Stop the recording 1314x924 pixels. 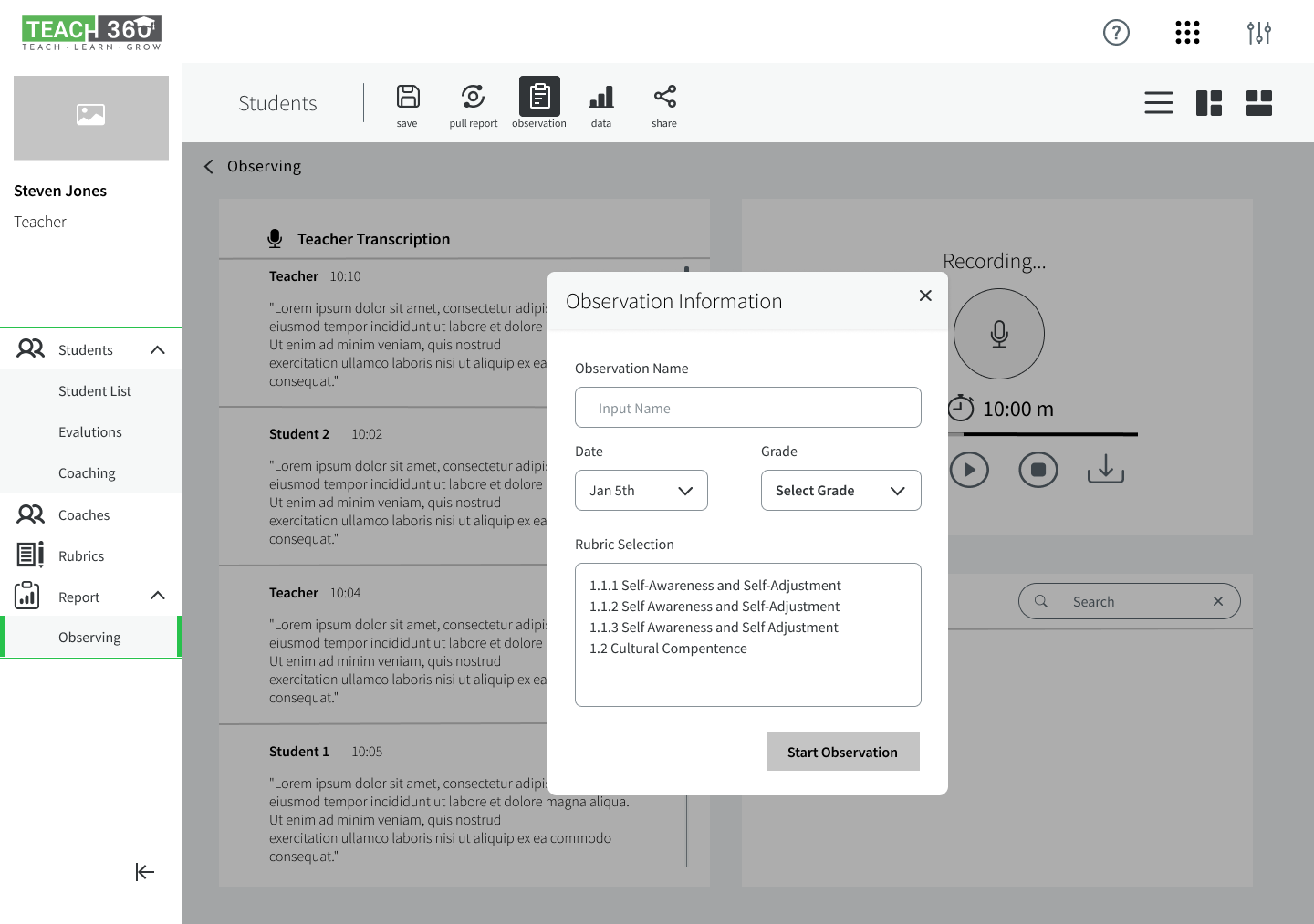click(x=1038, y=470)
